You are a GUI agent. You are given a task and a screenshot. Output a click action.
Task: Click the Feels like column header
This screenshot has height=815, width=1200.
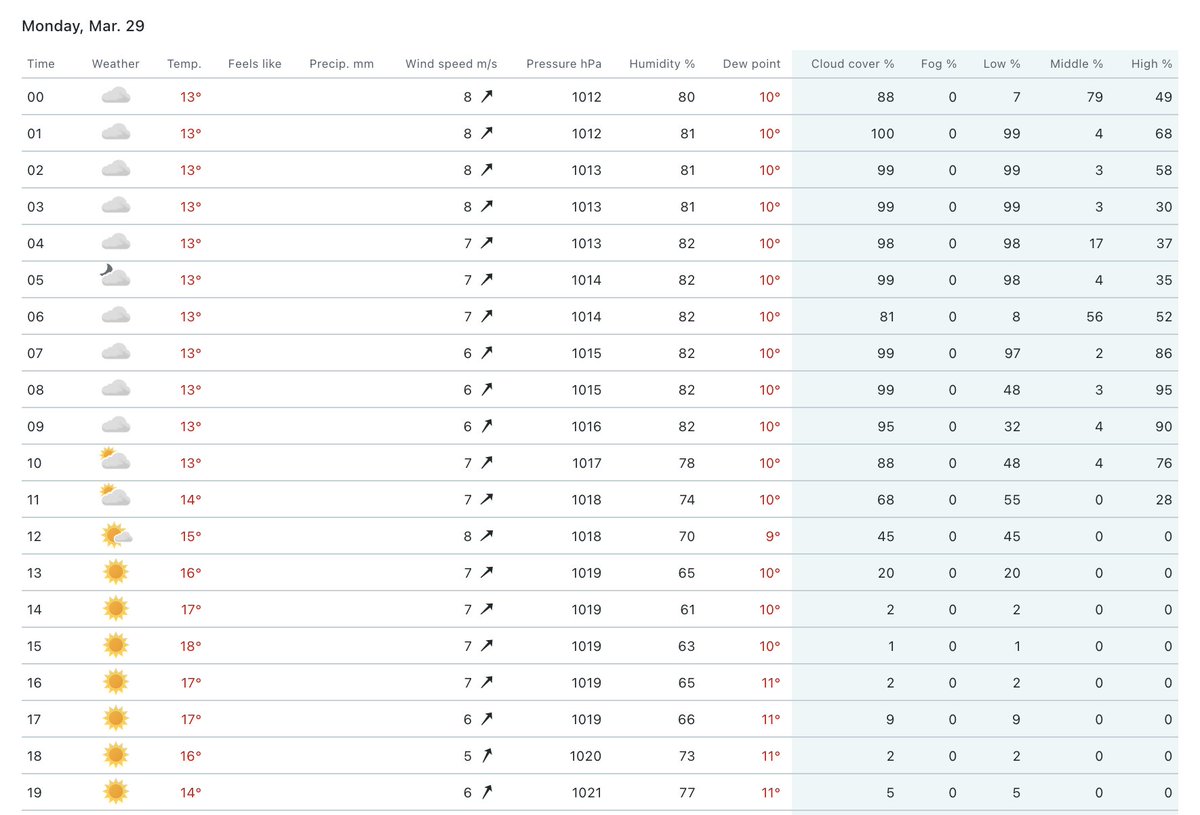[255, 64]
